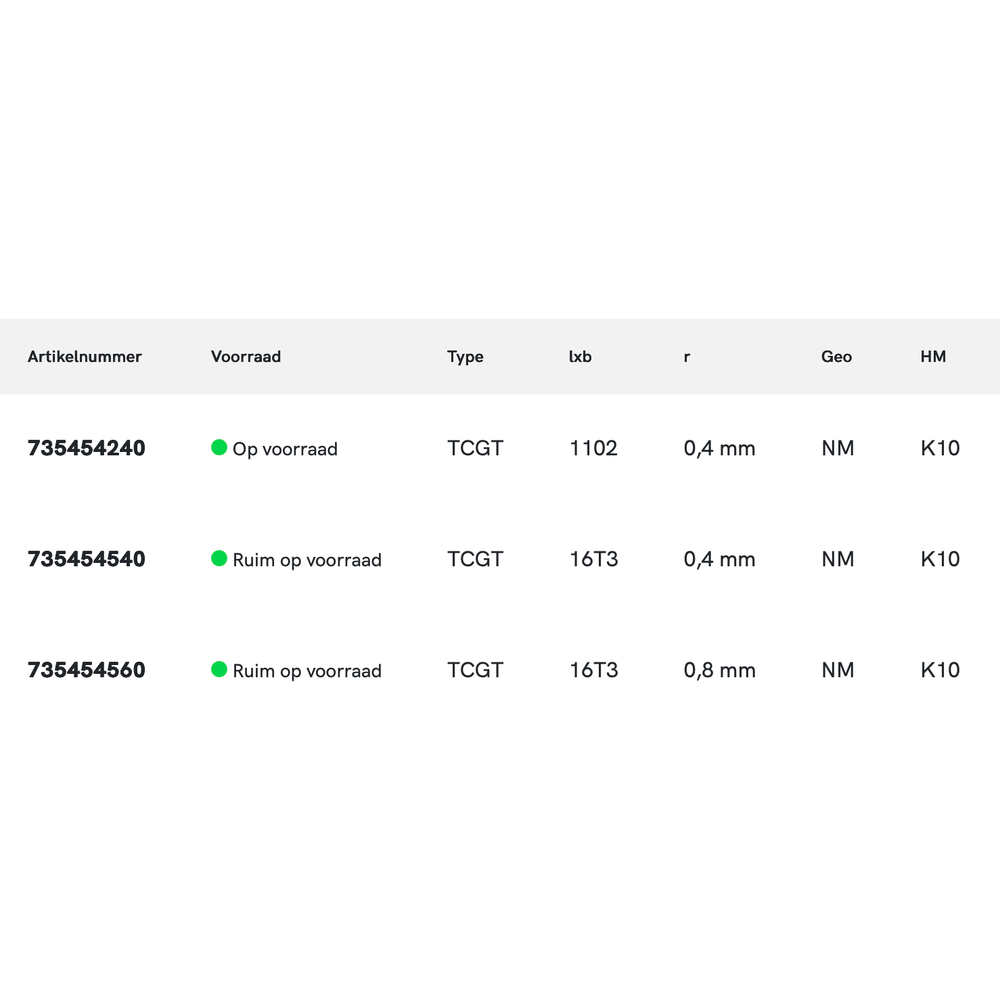
Task: Open article number 735454540
Action: 86,560
